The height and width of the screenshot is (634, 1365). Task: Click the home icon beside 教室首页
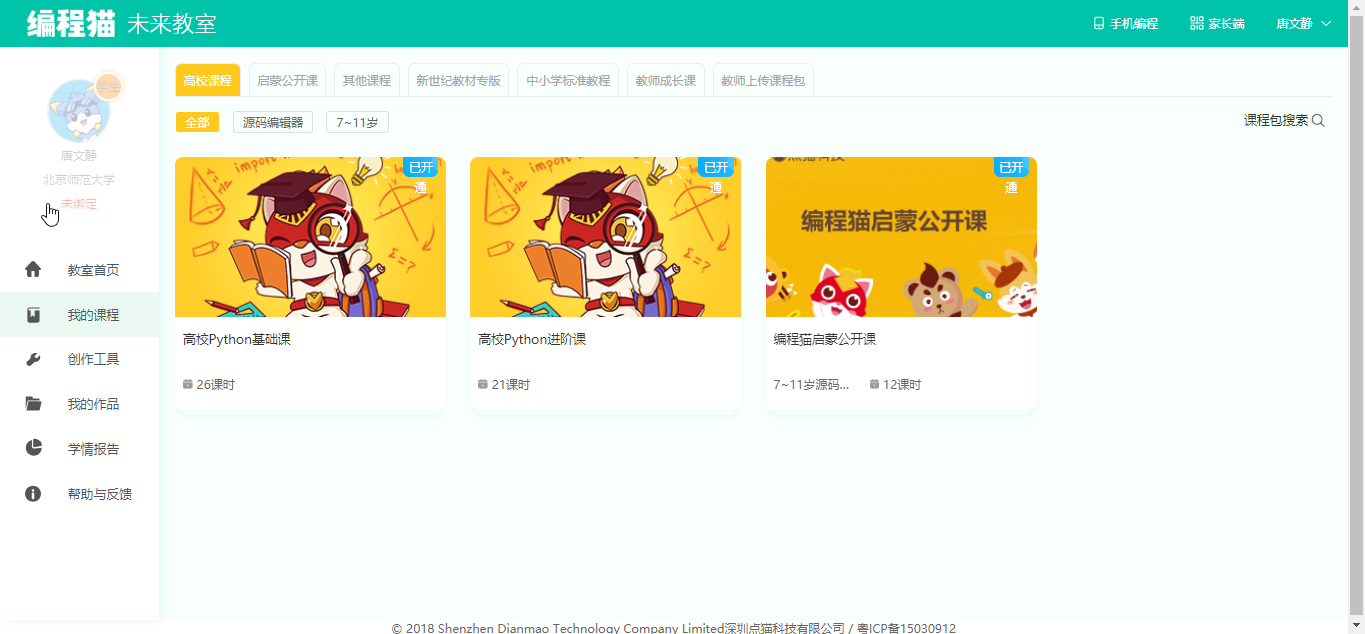(33, 269)
